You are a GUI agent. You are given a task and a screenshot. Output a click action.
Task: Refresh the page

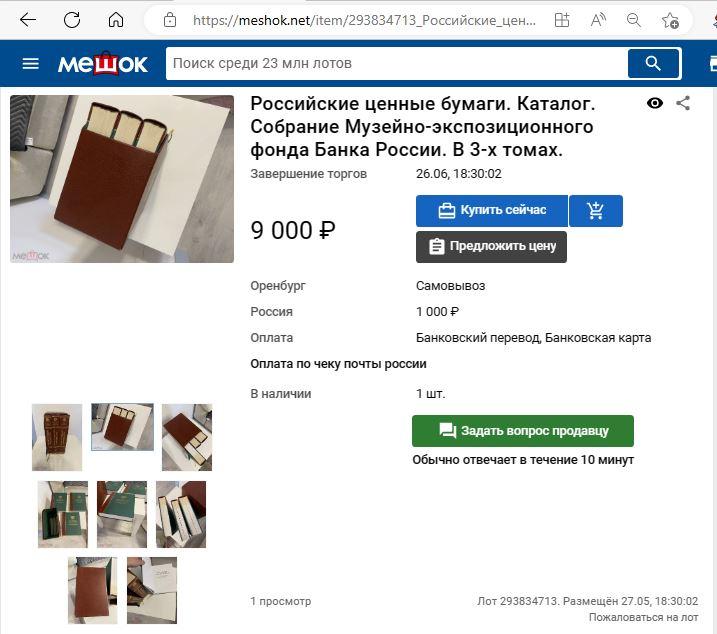click(72, 20)
